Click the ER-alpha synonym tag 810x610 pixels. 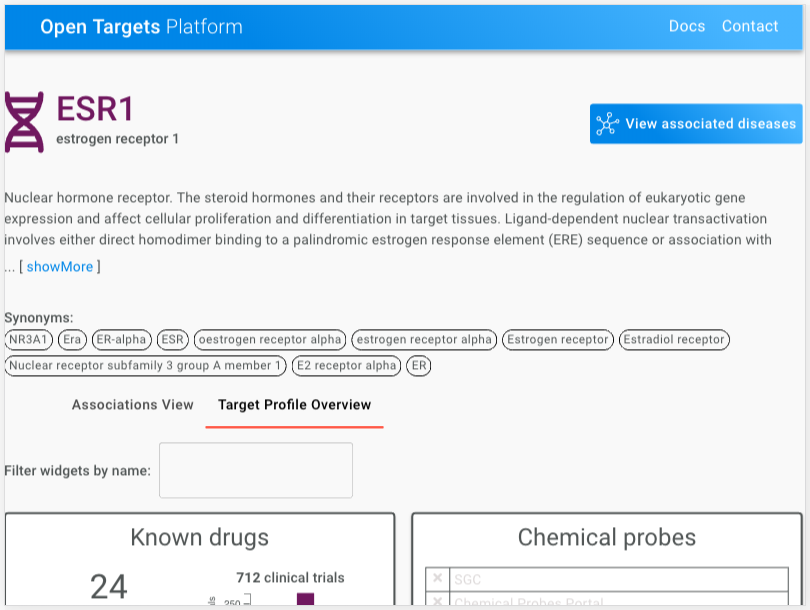[x=123, y=339]
